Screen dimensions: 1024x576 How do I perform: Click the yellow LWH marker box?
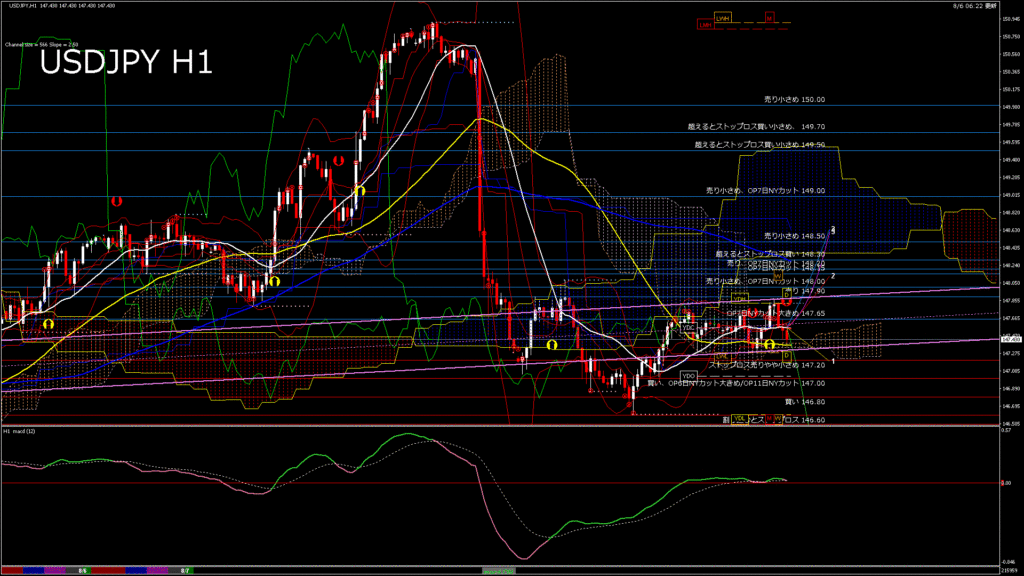point(722,17)
